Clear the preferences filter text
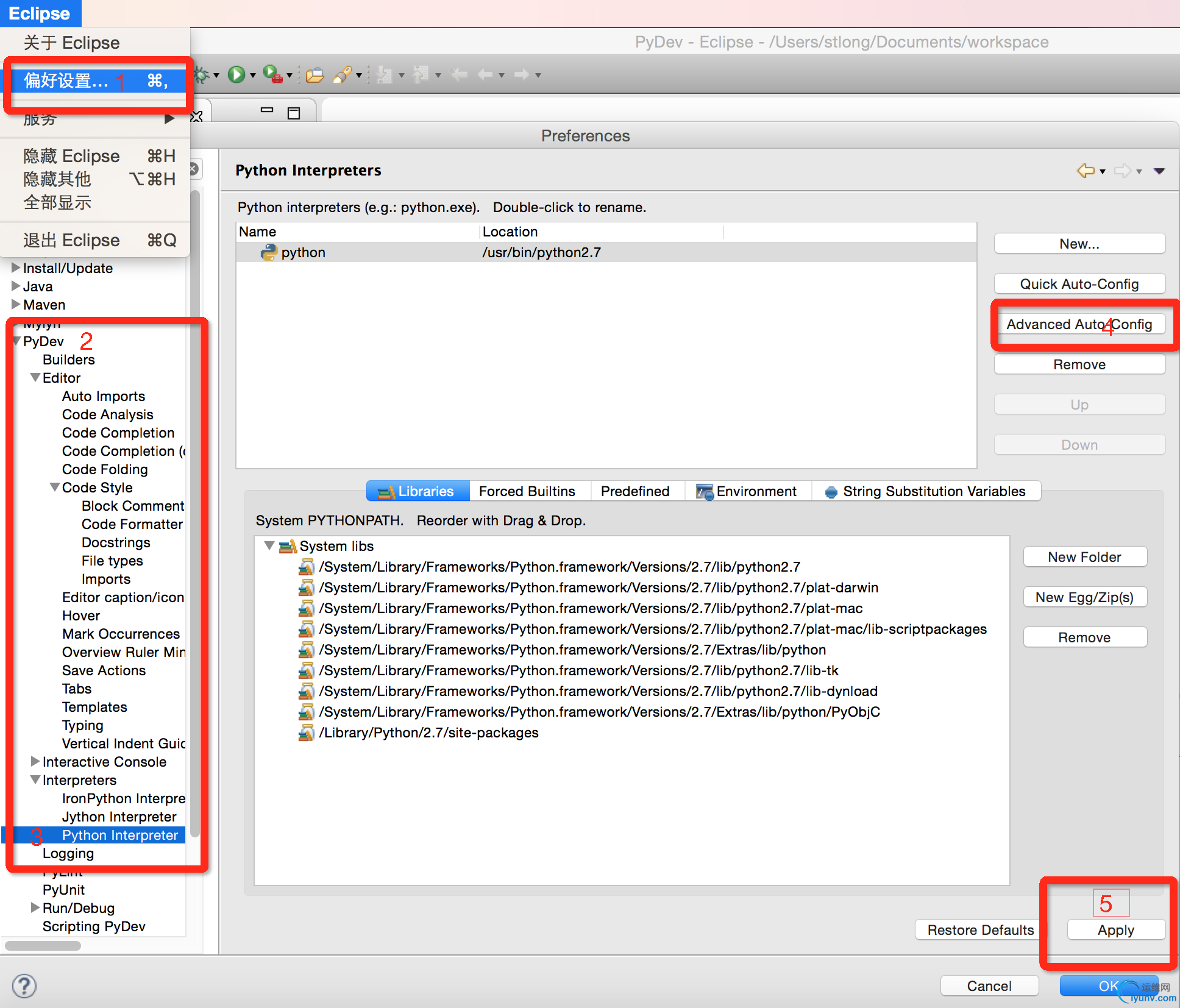Image resolution: width=1180 pixels, height=1008 pixels. tap(194, 169)
